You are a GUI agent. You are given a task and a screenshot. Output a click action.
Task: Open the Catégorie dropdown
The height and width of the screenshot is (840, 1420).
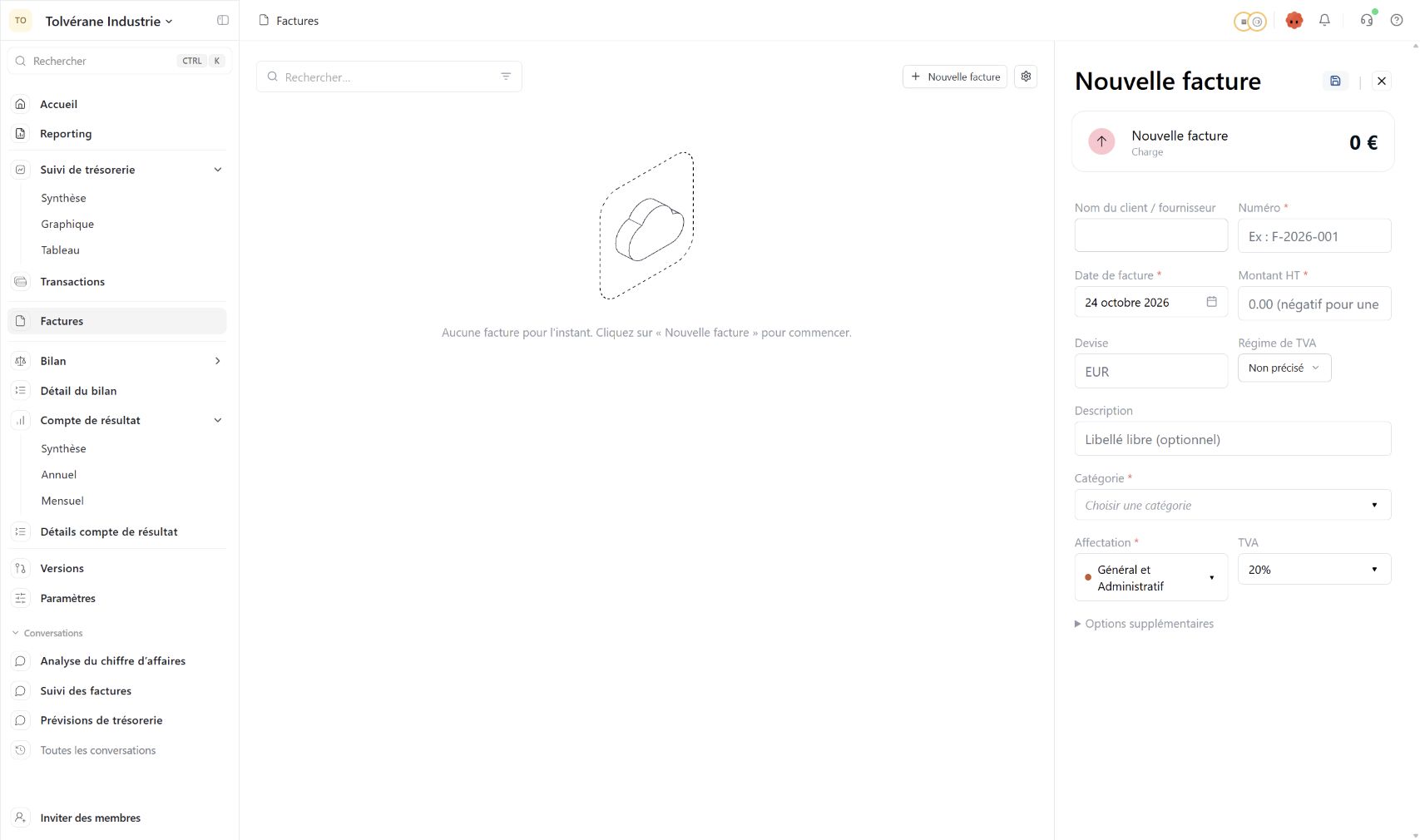click(1233, 505)
